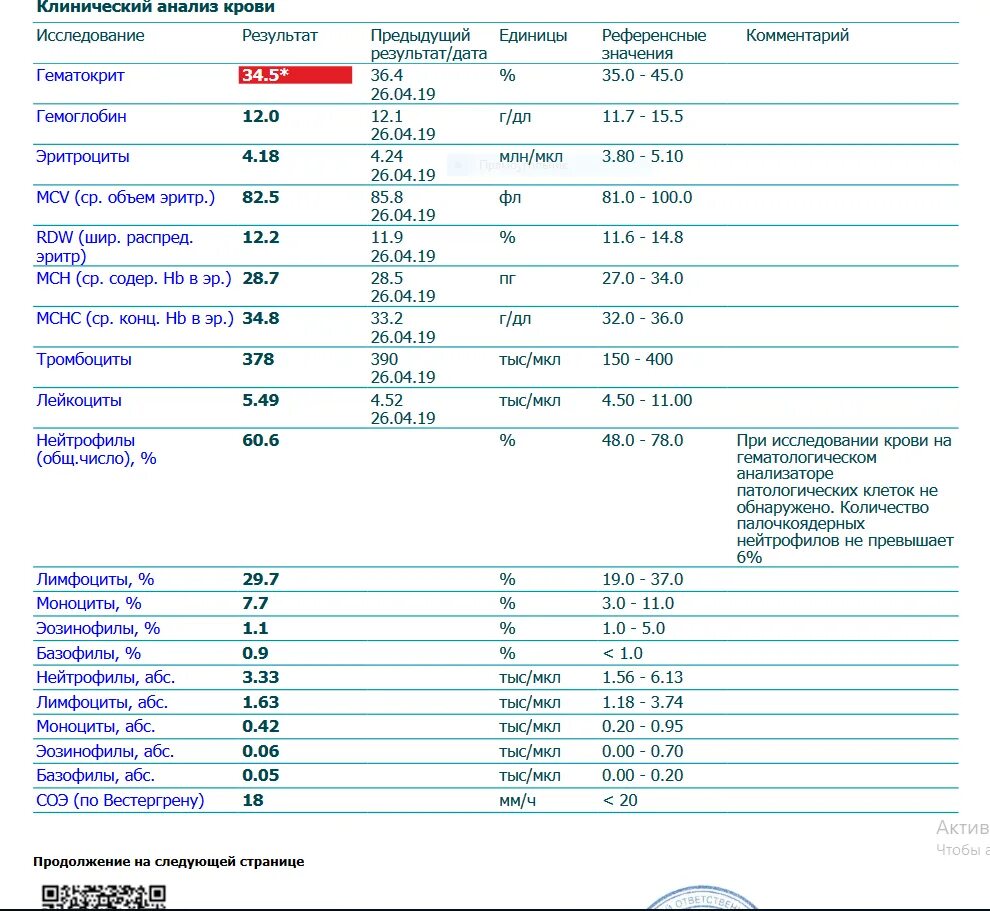Screen dimensions: 990x911
Task: Click the Клинический анализ крови heading
Action: click(x=155, y=8)
